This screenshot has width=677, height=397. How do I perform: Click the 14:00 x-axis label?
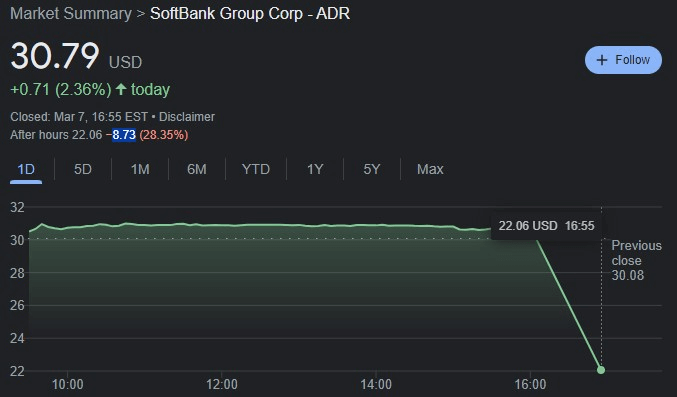[x=376, y=384]
